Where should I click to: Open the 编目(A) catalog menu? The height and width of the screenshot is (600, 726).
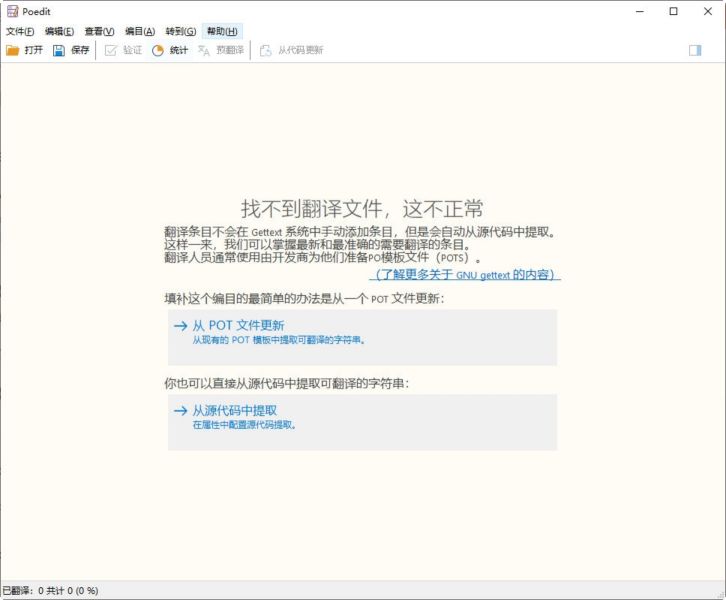pos(140,31)
